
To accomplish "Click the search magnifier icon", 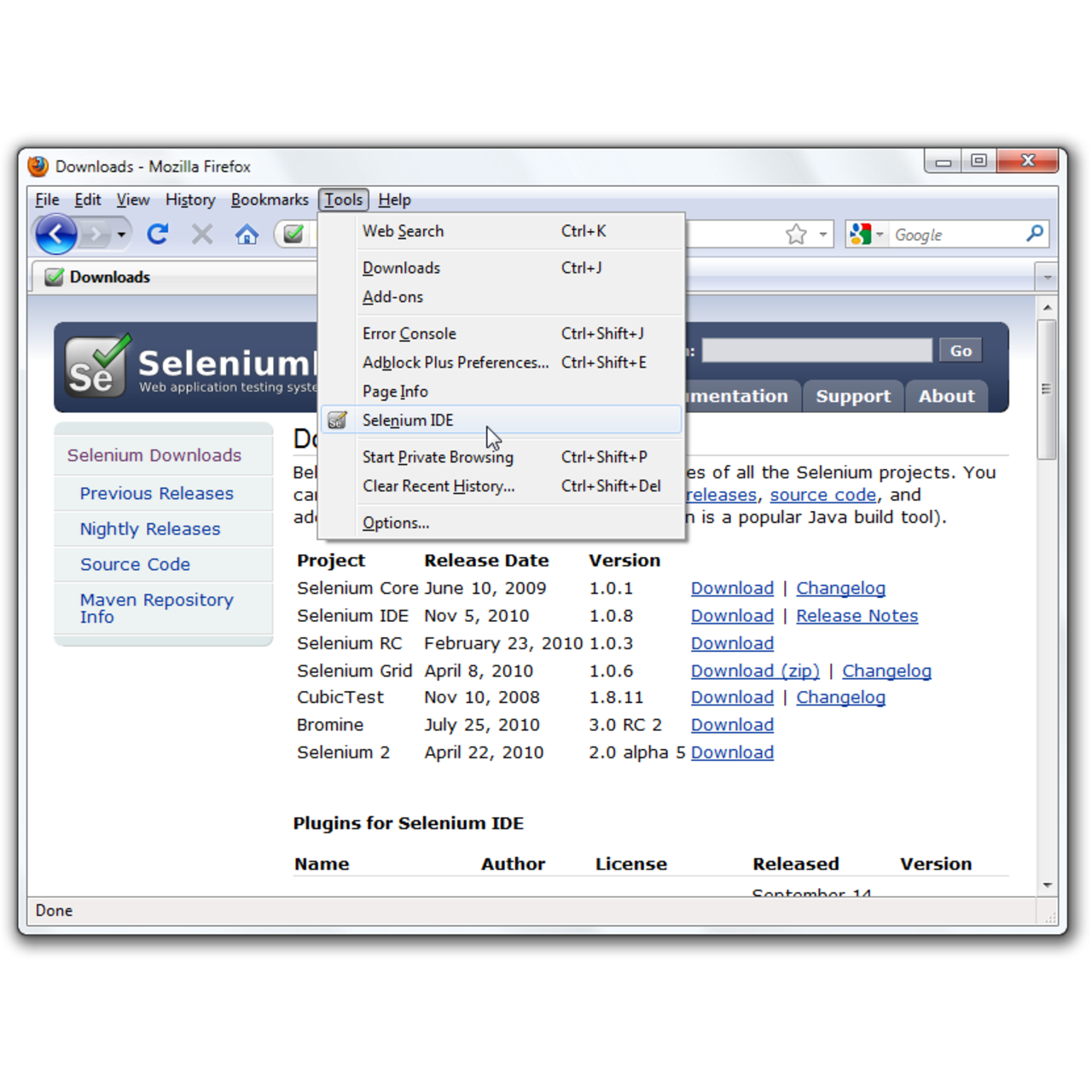I will [1035, 234].
